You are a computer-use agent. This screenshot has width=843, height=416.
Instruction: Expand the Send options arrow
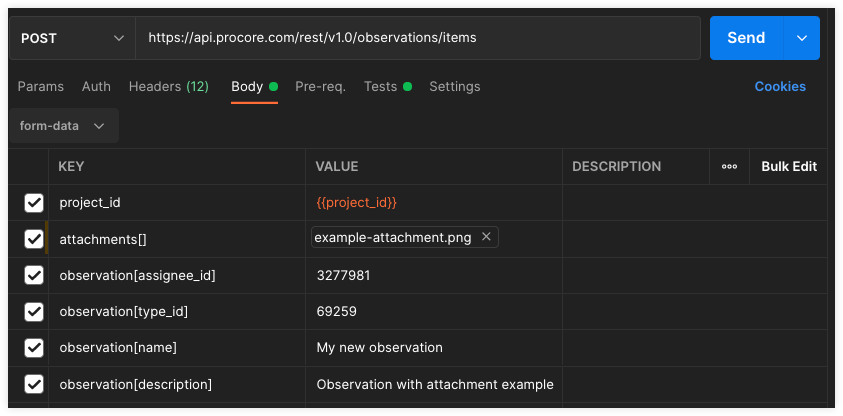pyautogui.click(x=802, y=38)
